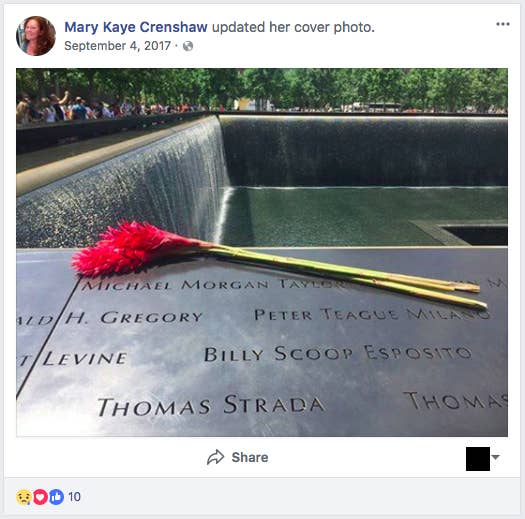Expand the dropdown arrow beside black square
The image size is (525, 519).
496,457
